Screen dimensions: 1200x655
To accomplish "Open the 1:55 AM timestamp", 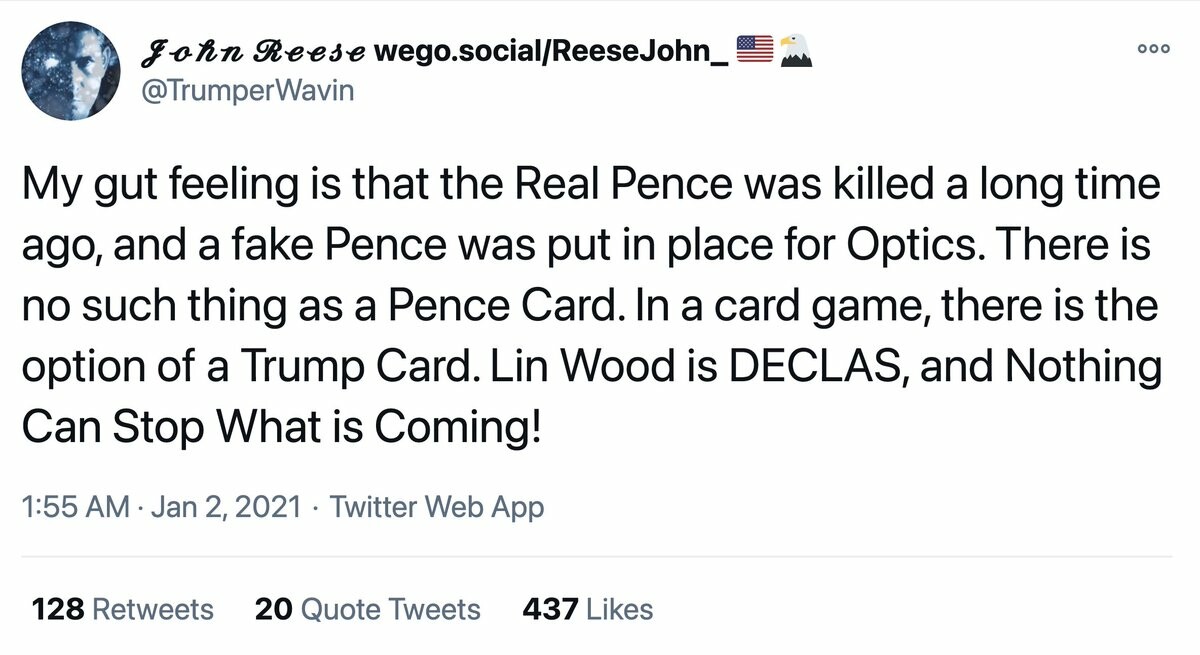I will pyautogui.click(x=75, y=507).
